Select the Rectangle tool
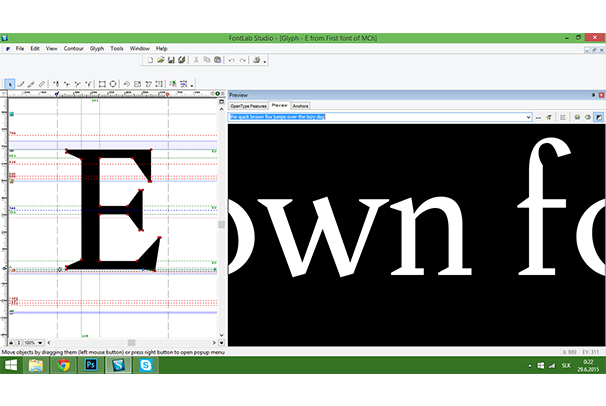This screenshot has height=406, width=606. click(101, 84)
